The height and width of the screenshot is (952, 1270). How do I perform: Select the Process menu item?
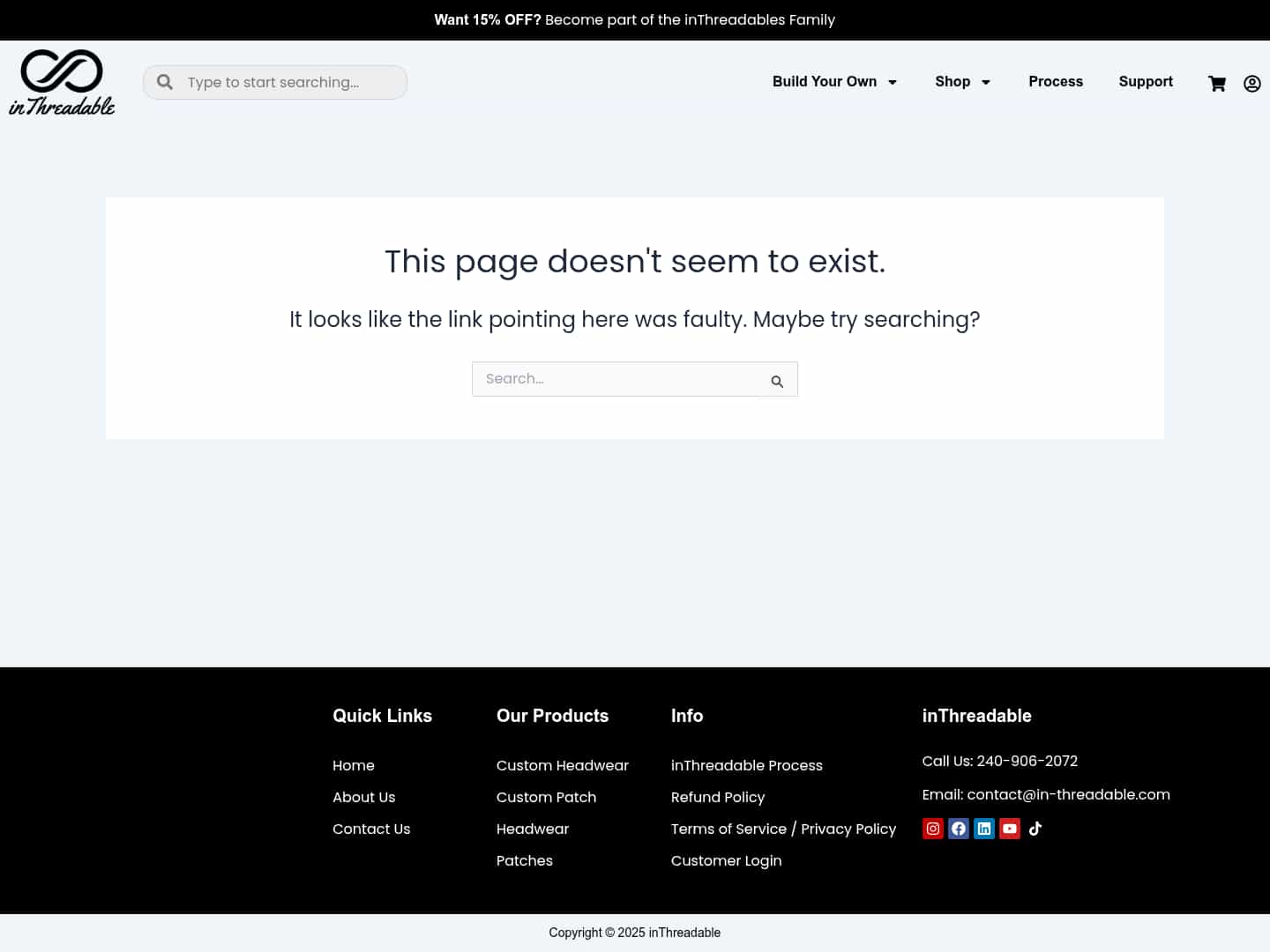tap(1056, 82)
